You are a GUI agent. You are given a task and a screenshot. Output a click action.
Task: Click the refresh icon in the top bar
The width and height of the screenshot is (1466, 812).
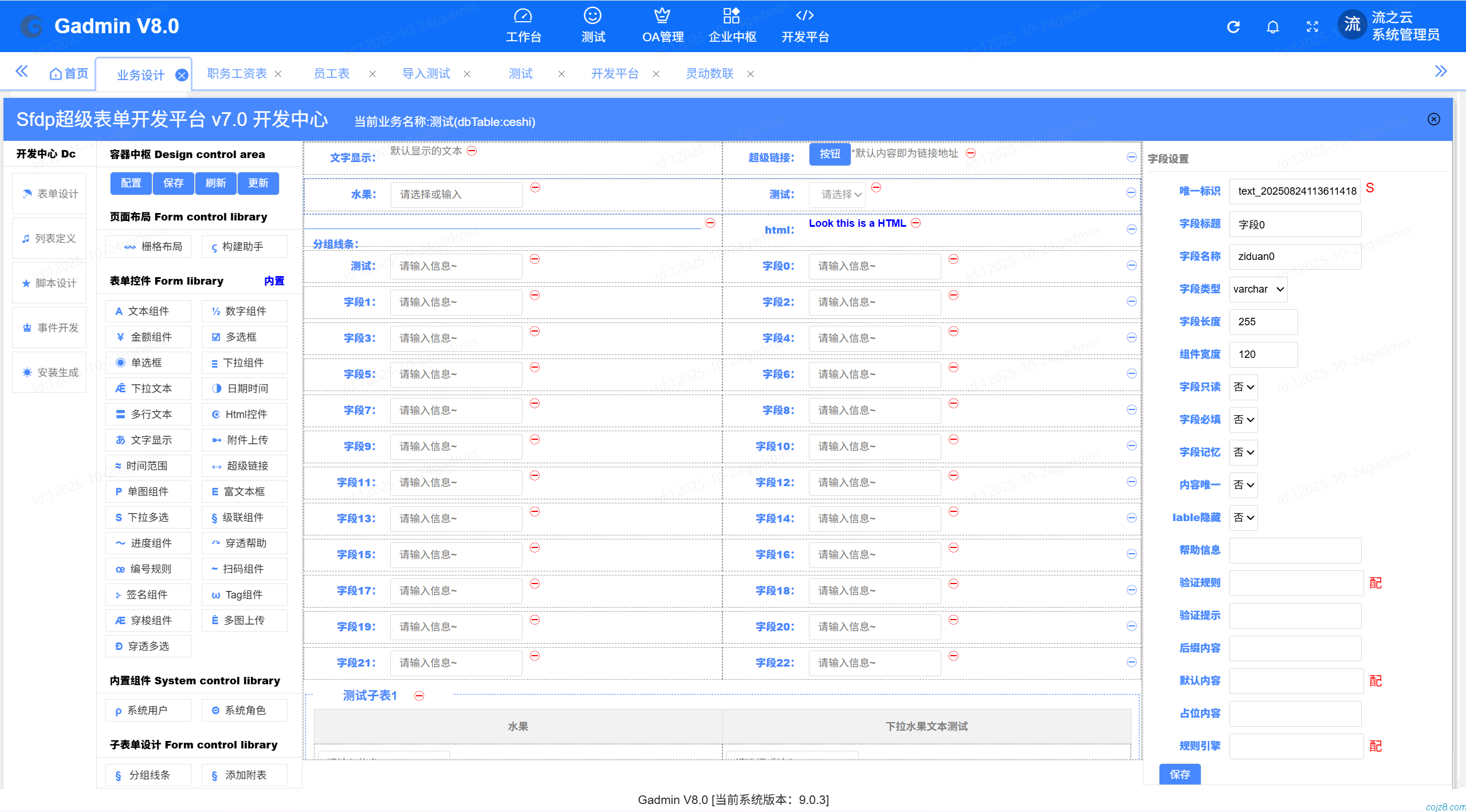coord(1233,26)
